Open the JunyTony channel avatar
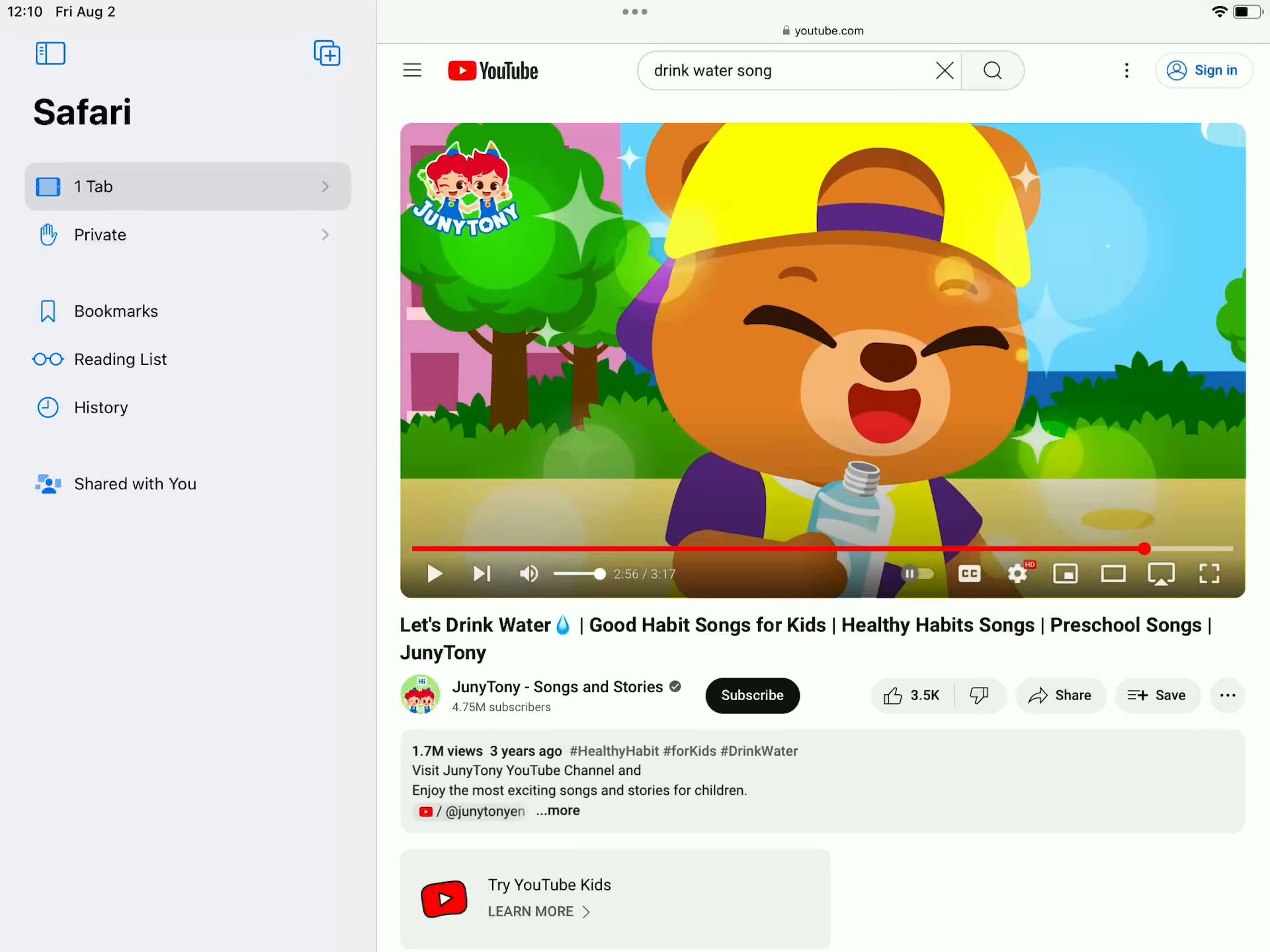Viewport: 1270px width, 952px height. (x=420, y=695)
